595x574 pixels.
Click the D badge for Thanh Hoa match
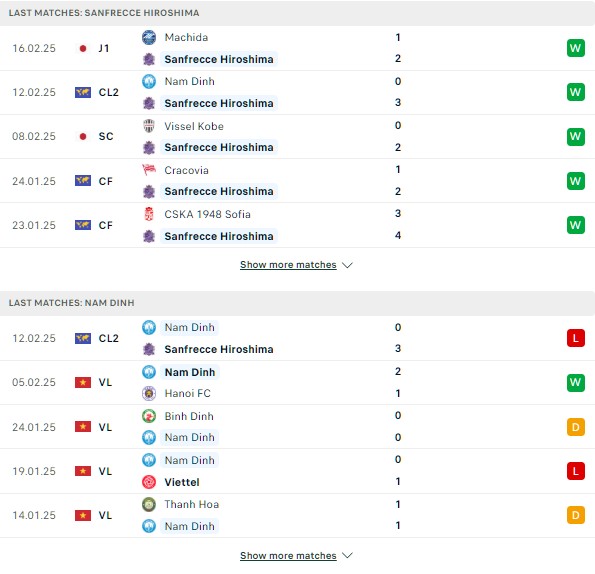[x=576, y=515]
